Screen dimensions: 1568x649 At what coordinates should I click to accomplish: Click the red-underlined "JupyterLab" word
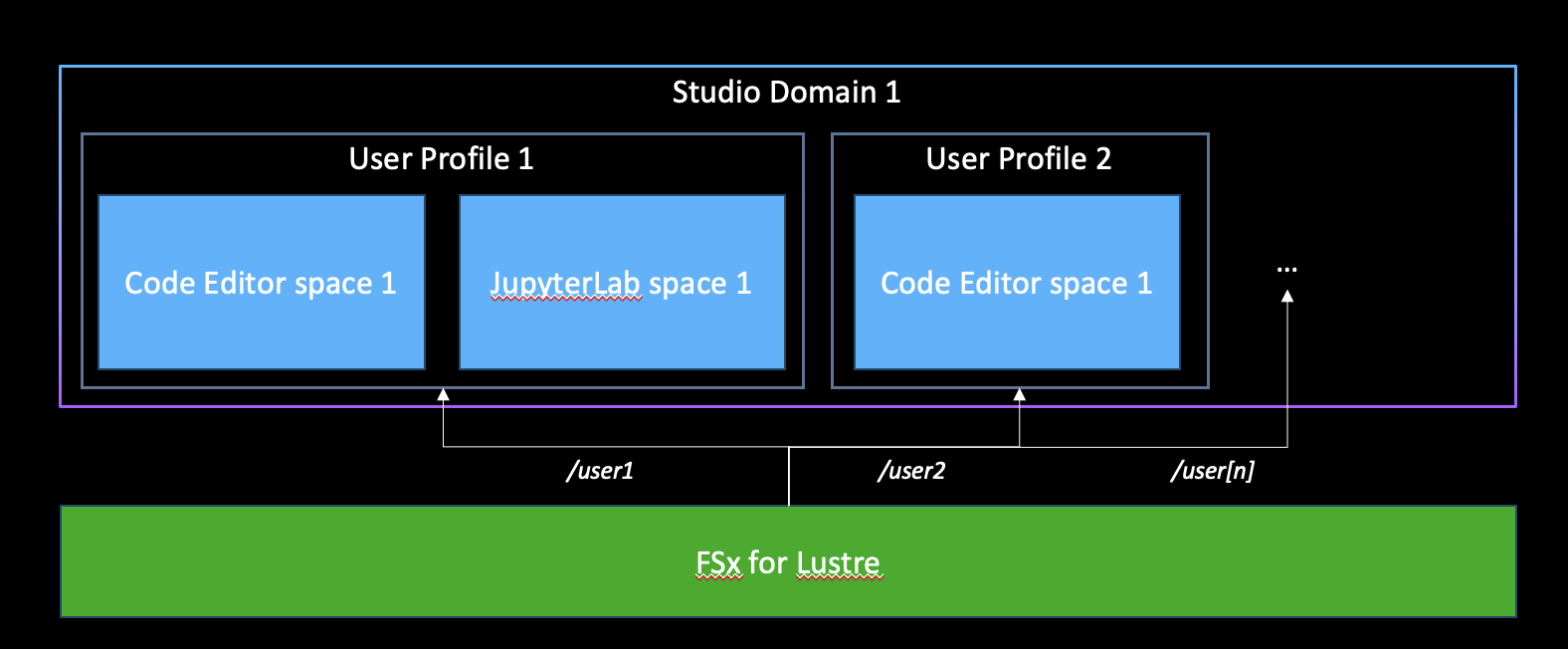(x=565, y=284)
